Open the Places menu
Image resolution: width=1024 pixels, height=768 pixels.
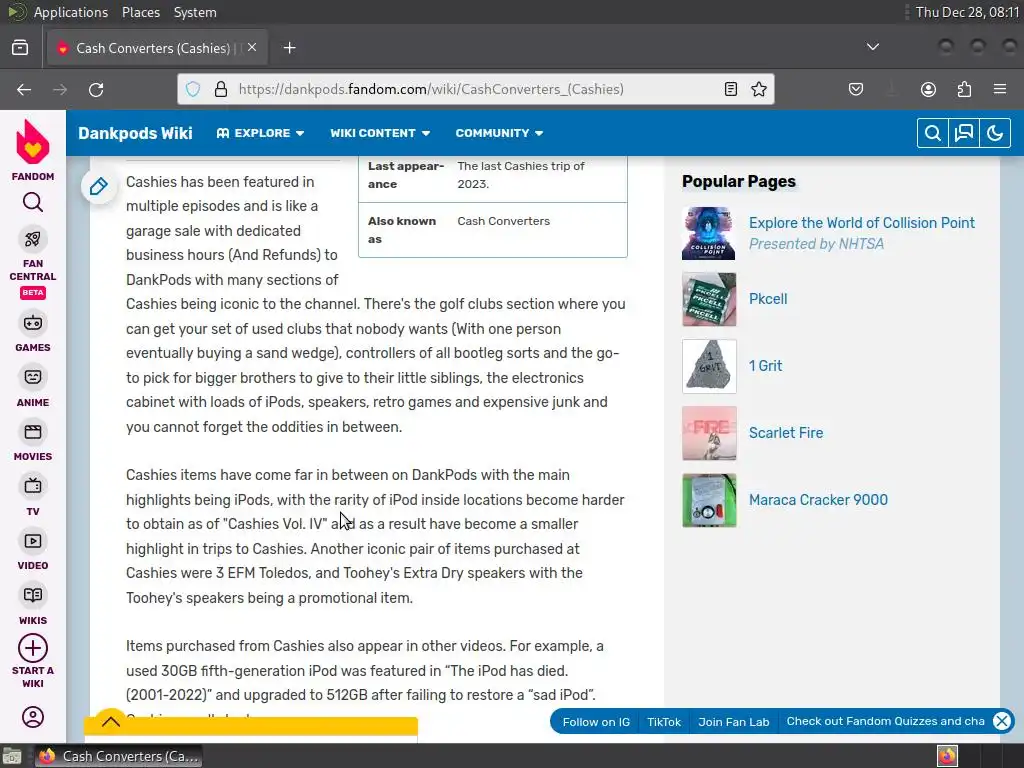point(140,12)
